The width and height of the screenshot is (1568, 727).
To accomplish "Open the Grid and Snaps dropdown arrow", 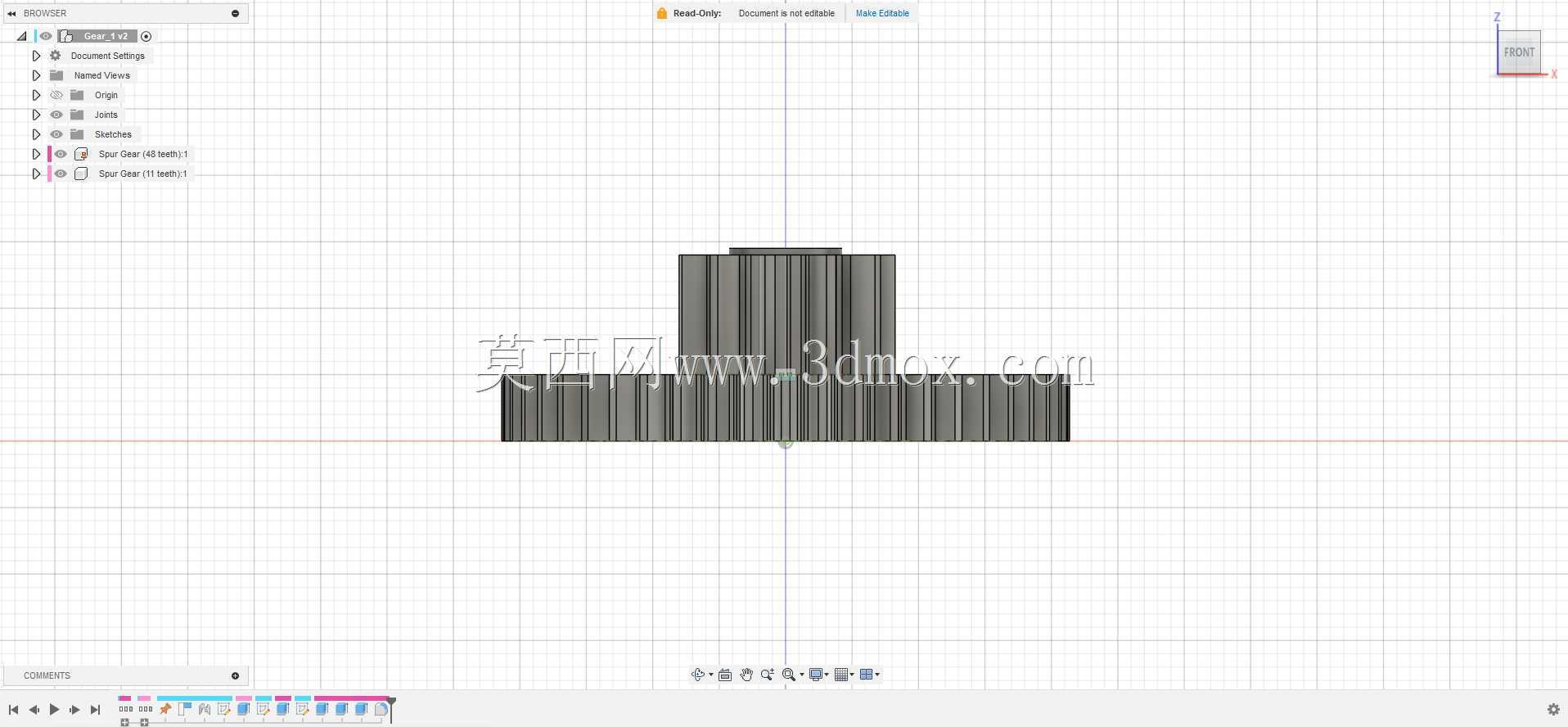I will click(x=852, y=675).
